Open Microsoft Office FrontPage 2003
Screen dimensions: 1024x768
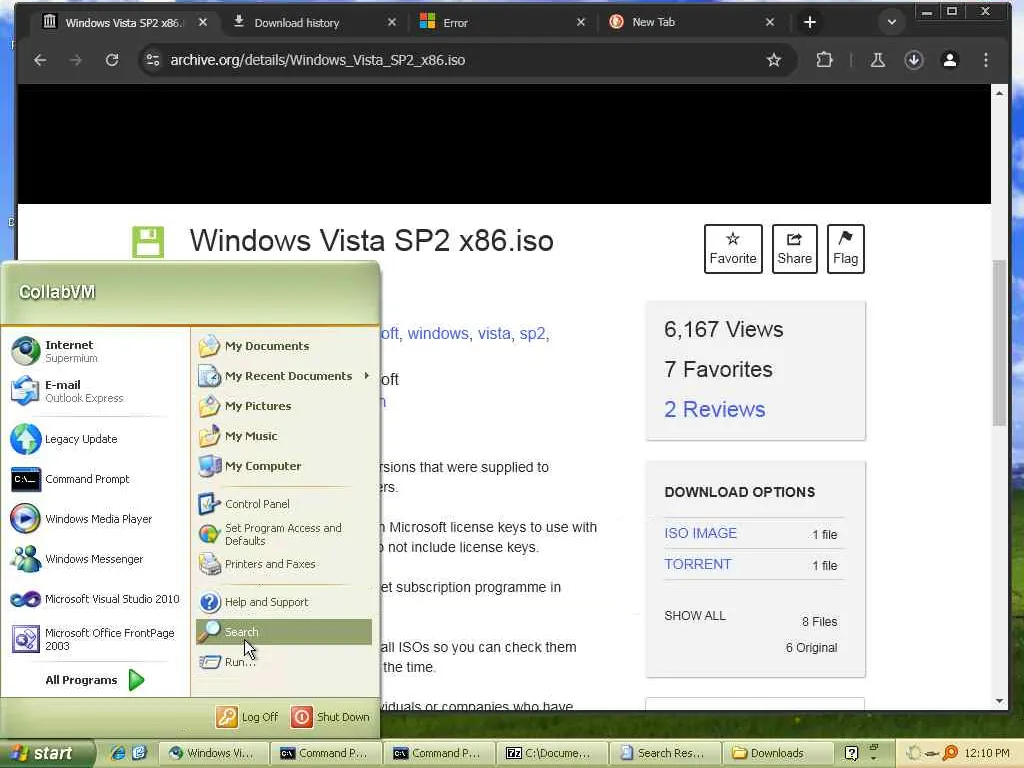[x=95, y=639]
